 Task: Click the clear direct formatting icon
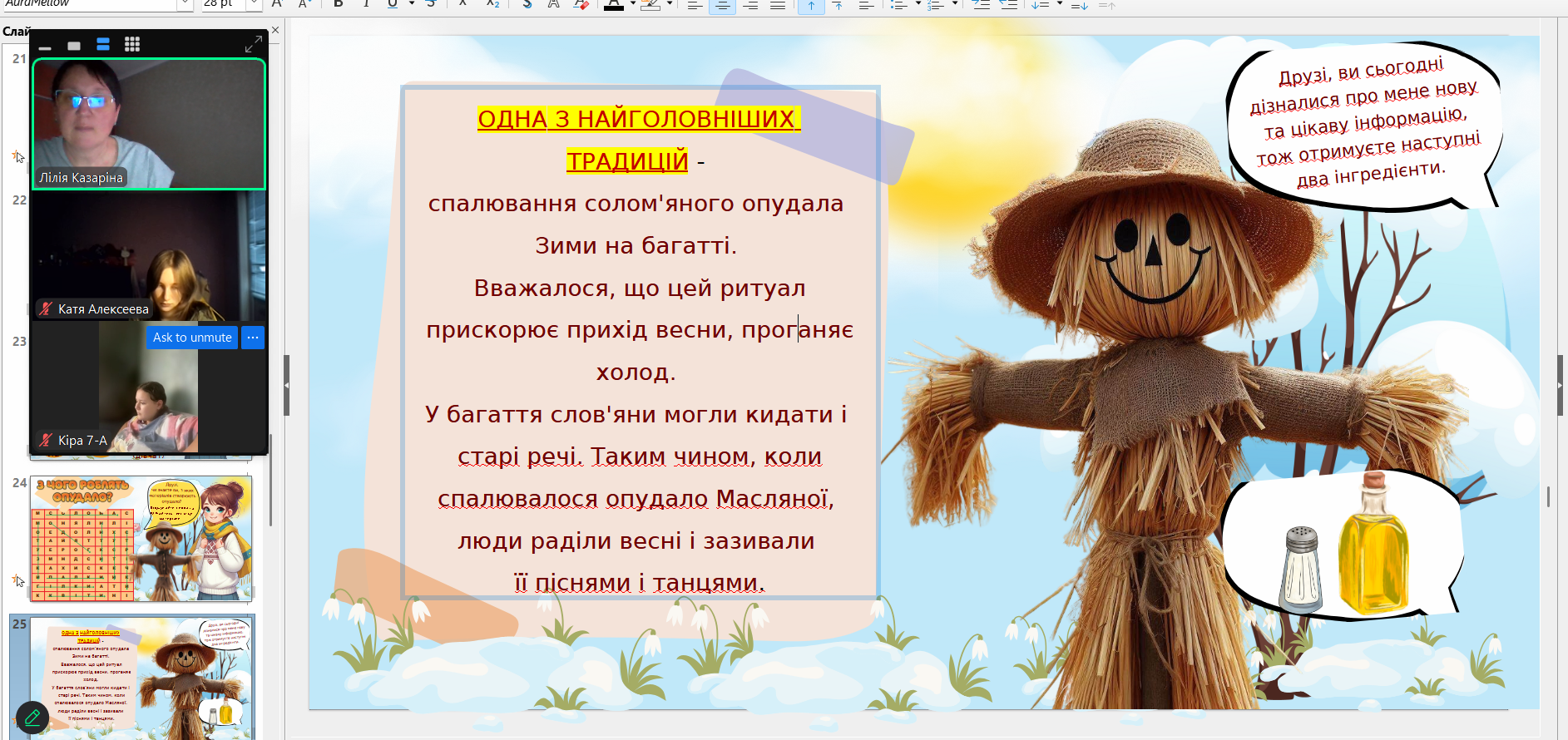coord(581,4)
